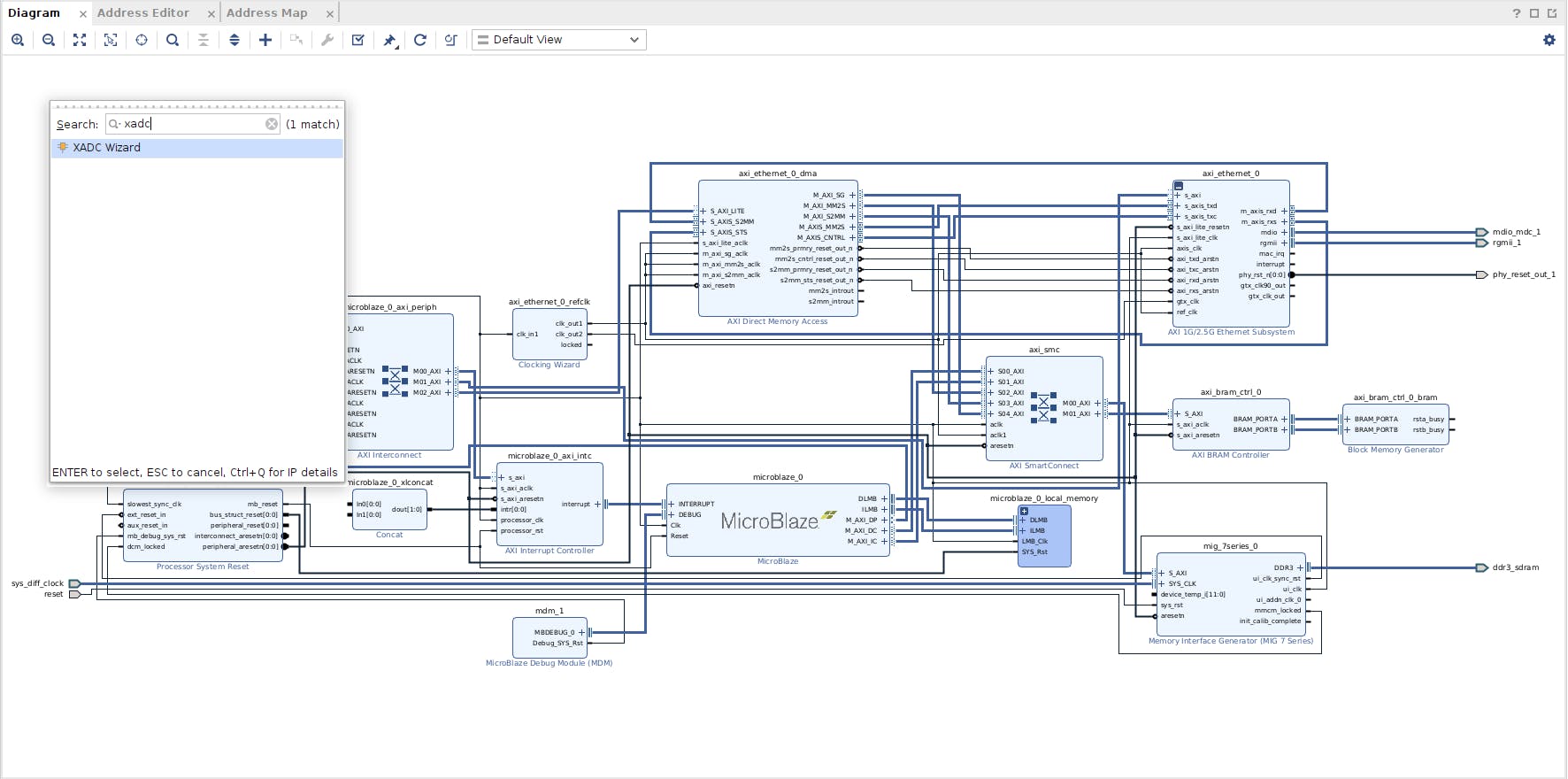
Task: Expand the microblaze_0_local_memory hierarchy plus icon
Action: (x=1024, y=511)
